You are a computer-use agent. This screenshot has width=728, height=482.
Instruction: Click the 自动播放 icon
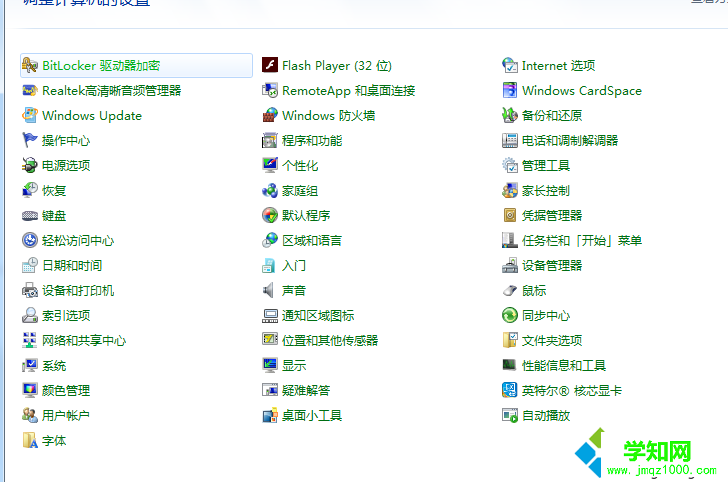pos(510,416)
